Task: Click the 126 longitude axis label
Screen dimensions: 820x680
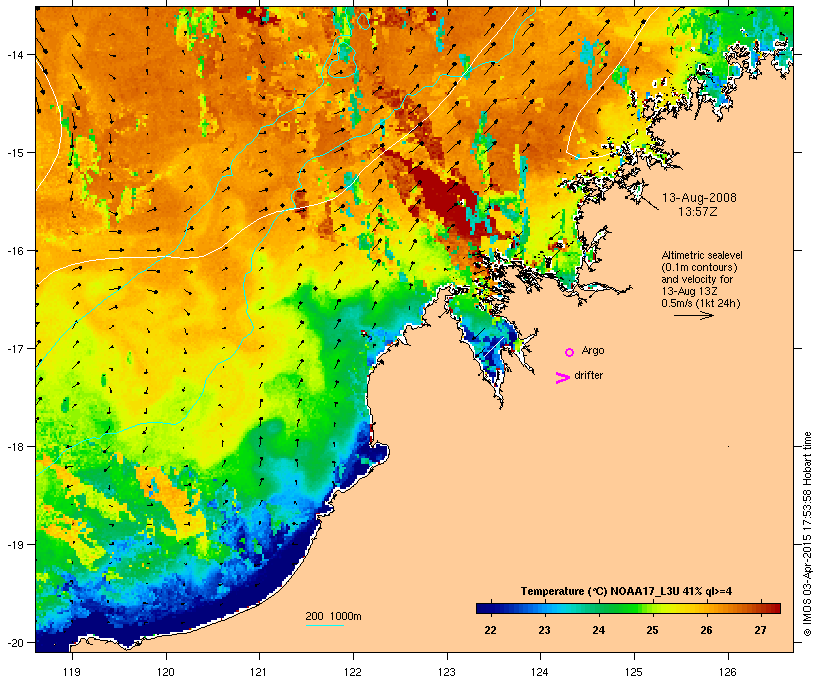Action: [727, 672]
